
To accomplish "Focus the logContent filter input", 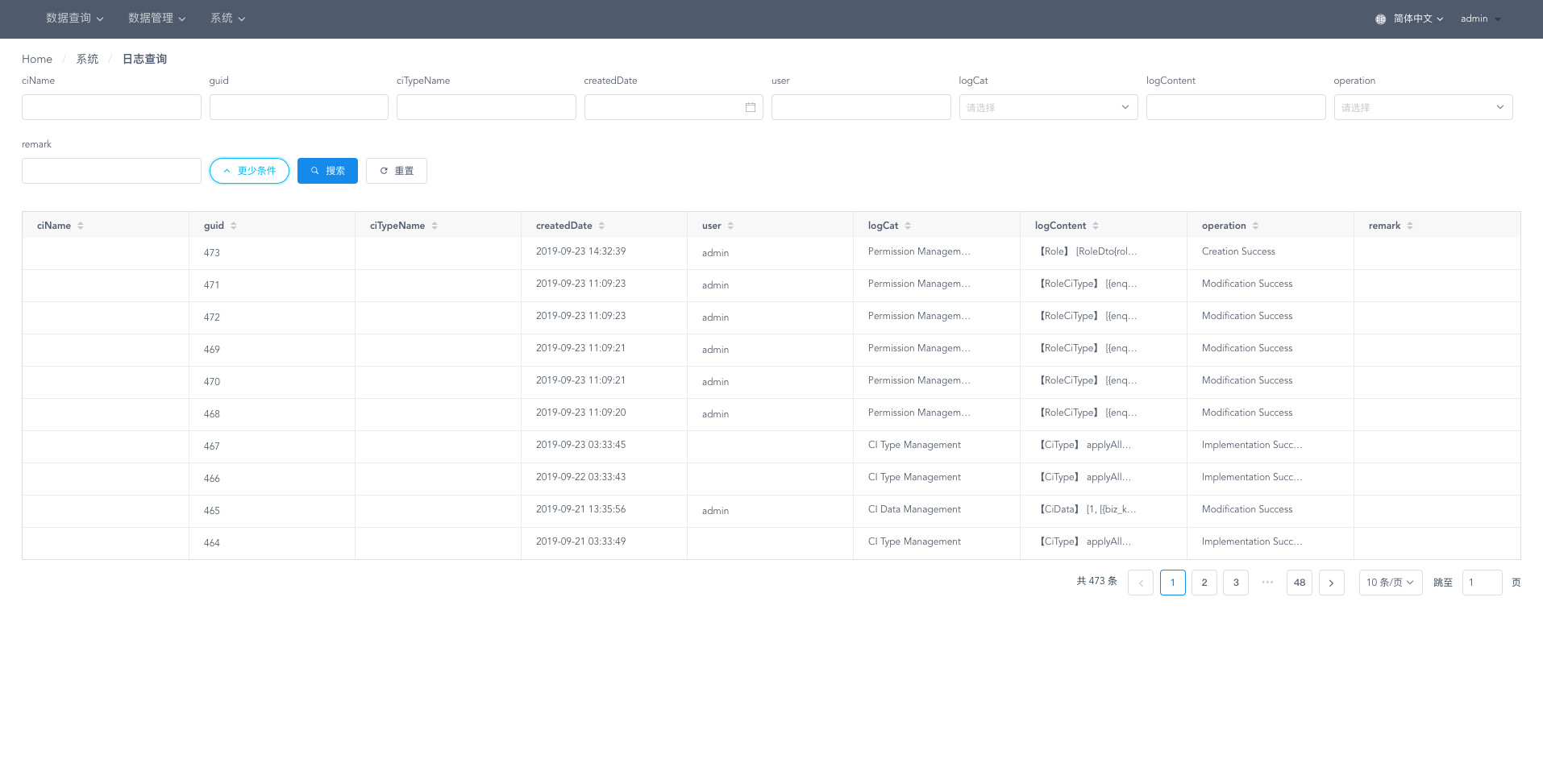I will 1236,107.
